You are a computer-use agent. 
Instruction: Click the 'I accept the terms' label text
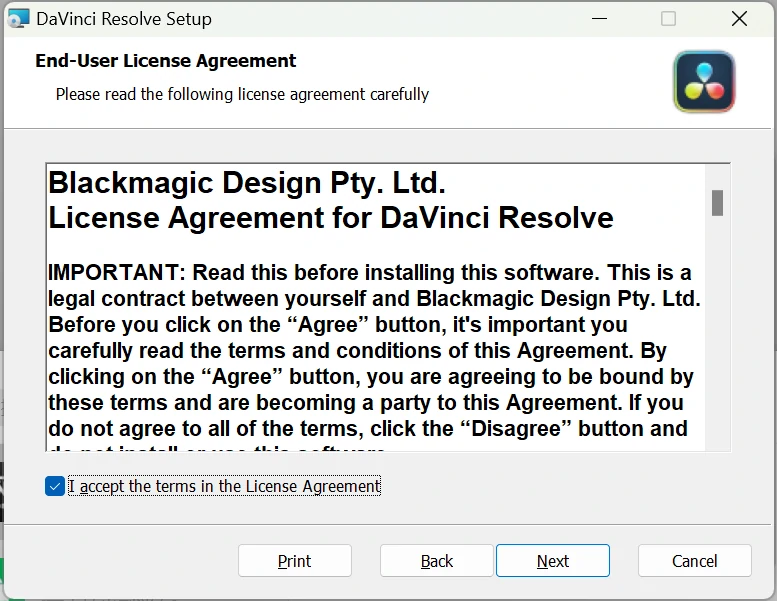point(224,486)
